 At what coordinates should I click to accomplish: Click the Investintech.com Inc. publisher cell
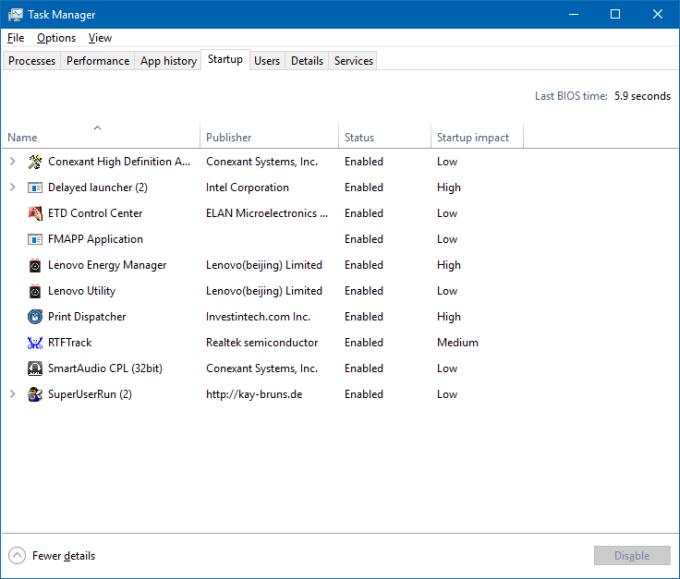pos(258,317)
